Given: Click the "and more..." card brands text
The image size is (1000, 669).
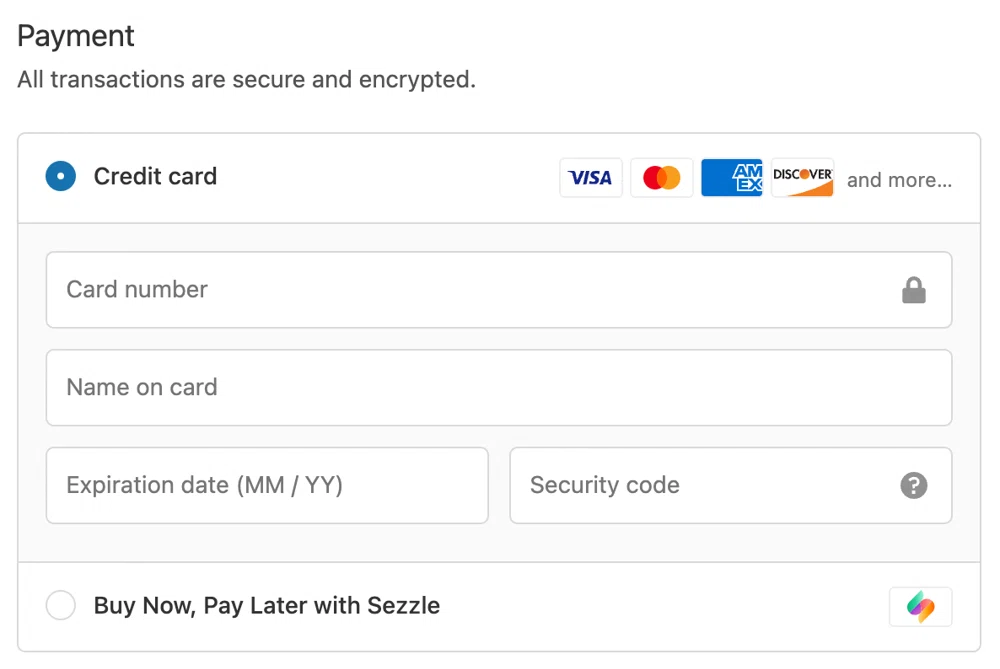Looking at the screenshot, I should [x=899, y=181].
